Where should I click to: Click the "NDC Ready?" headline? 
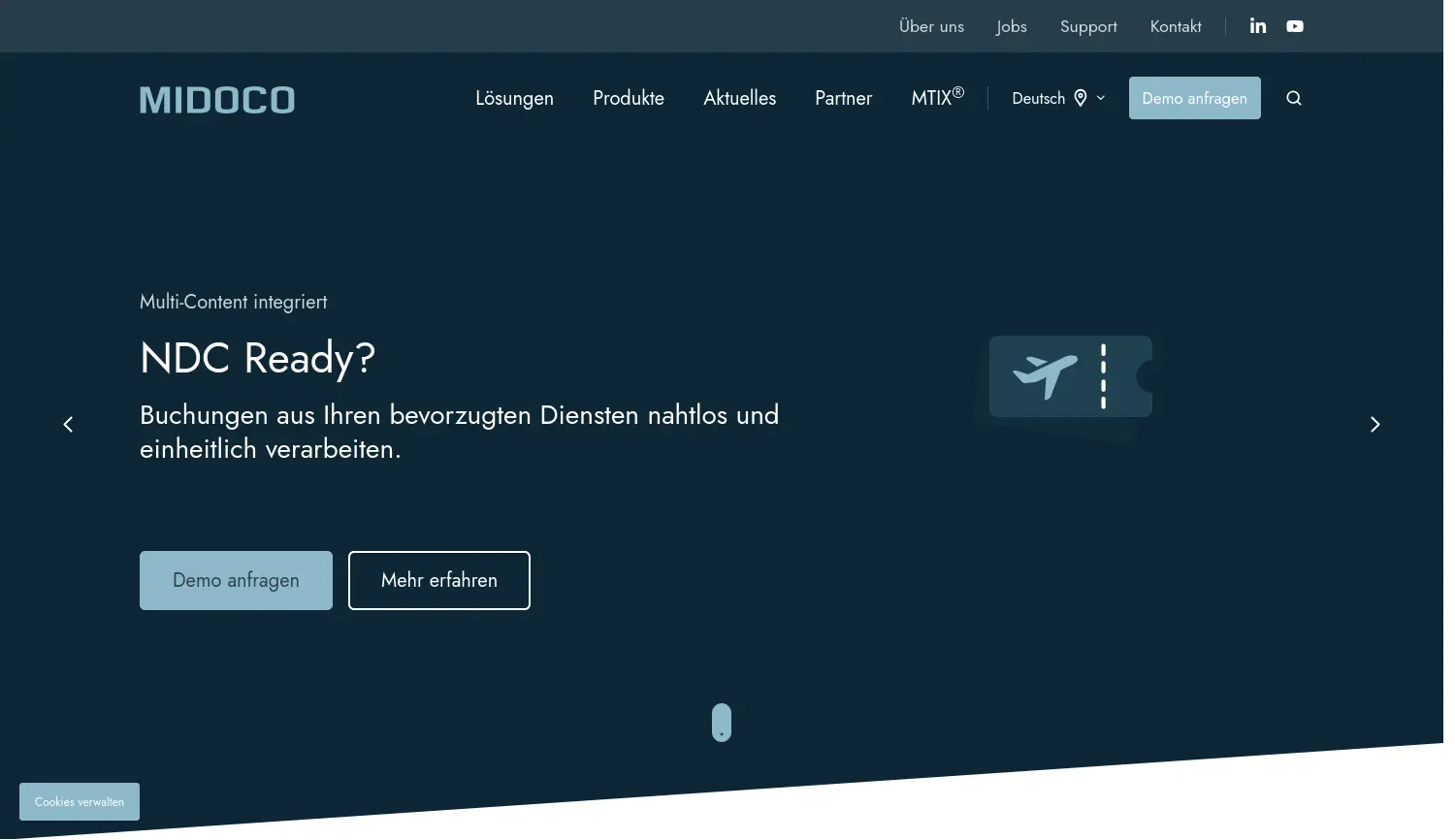[x=258, y=359]
